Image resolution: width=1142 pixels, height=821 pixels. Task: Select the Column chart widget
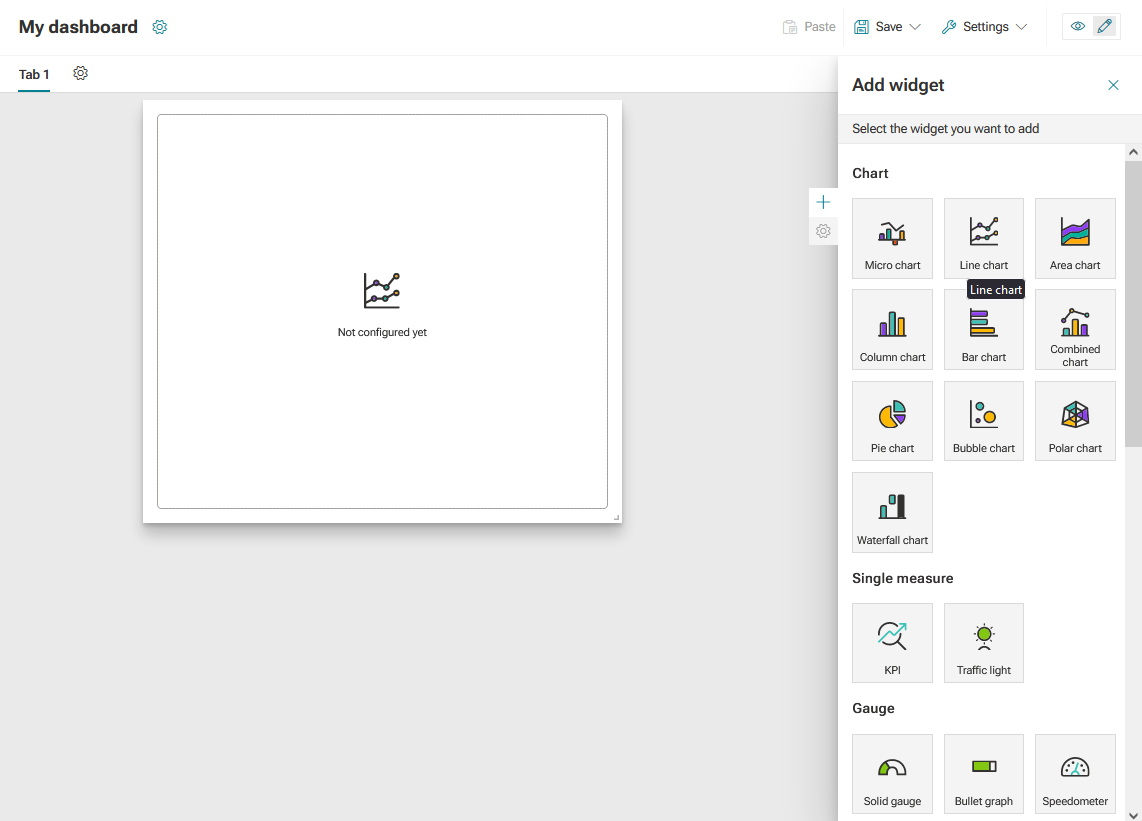click(x=892, y=329)
